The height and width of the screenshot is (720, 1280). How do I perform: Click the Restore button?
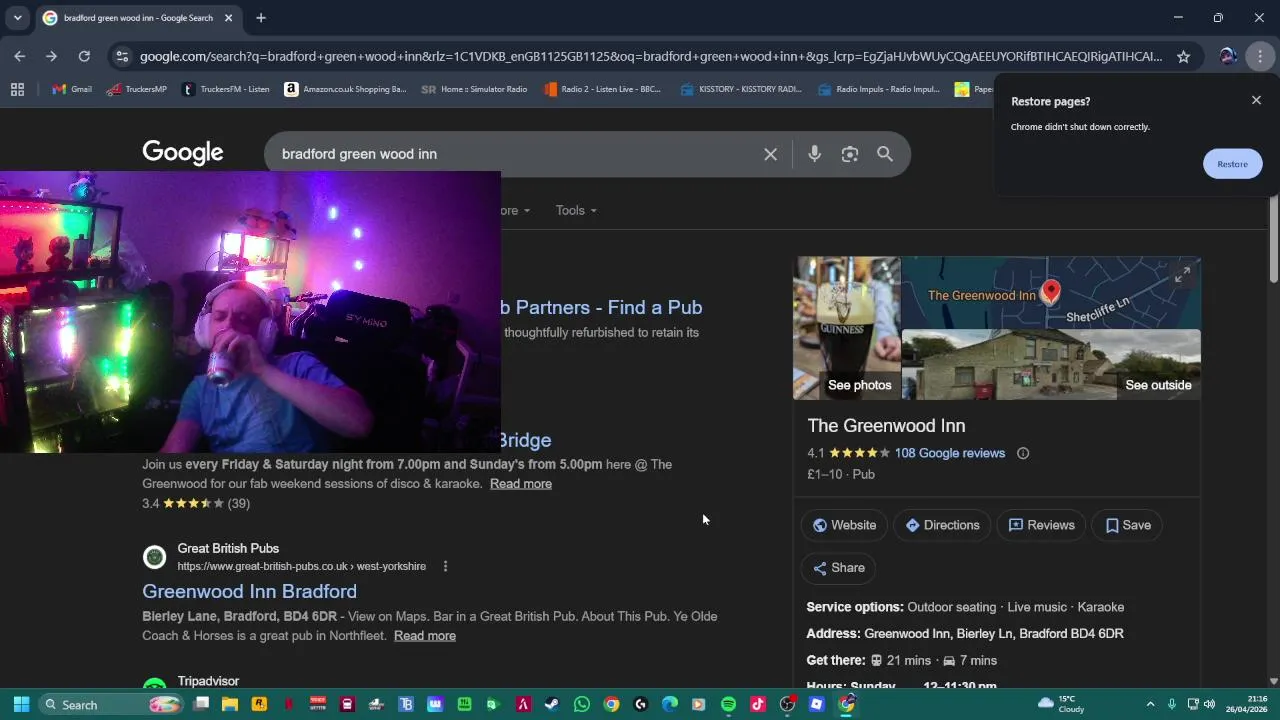[1232, 164]
